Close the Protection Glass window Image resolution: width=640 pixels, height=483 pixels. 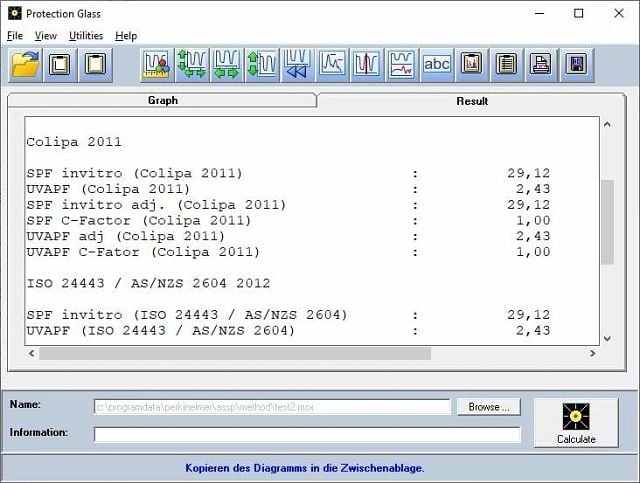click(619, 13)
